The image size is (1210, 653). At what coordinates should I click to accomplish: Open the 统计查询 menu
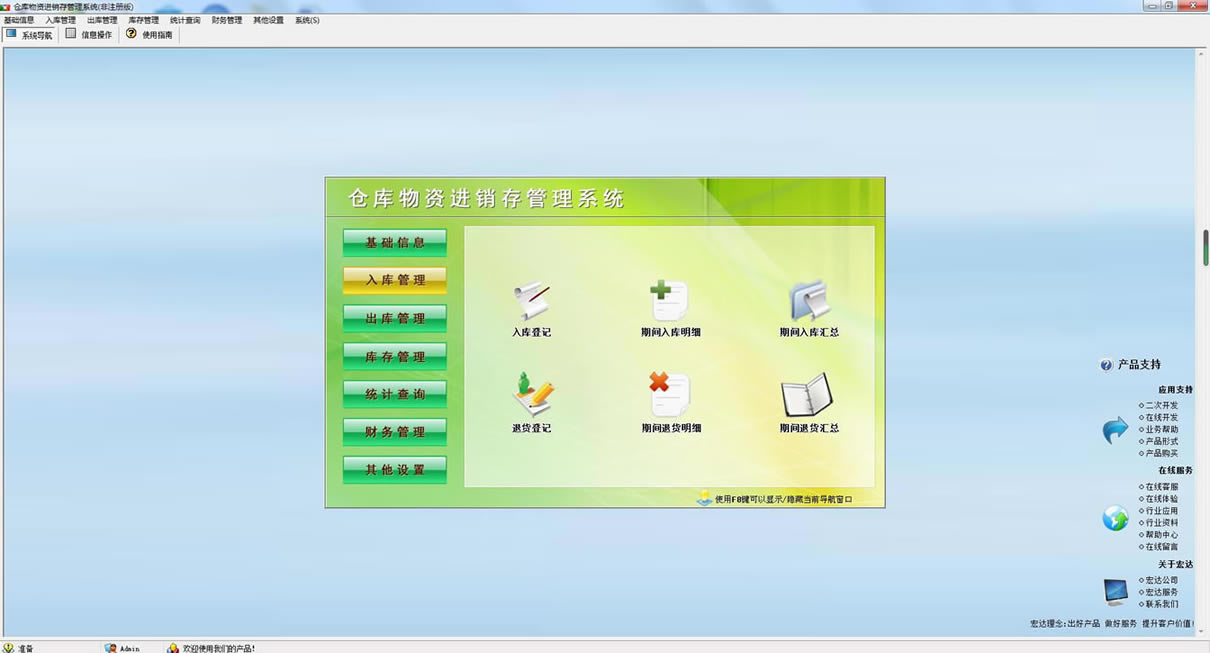click(185, 20)
